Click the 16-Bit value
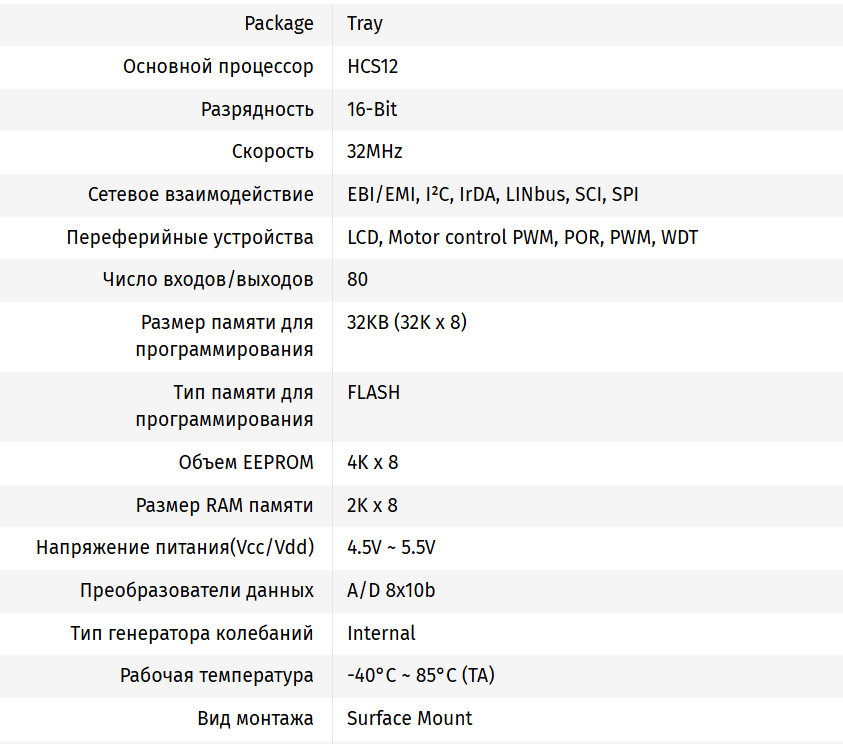 click(x=372, y=109)
